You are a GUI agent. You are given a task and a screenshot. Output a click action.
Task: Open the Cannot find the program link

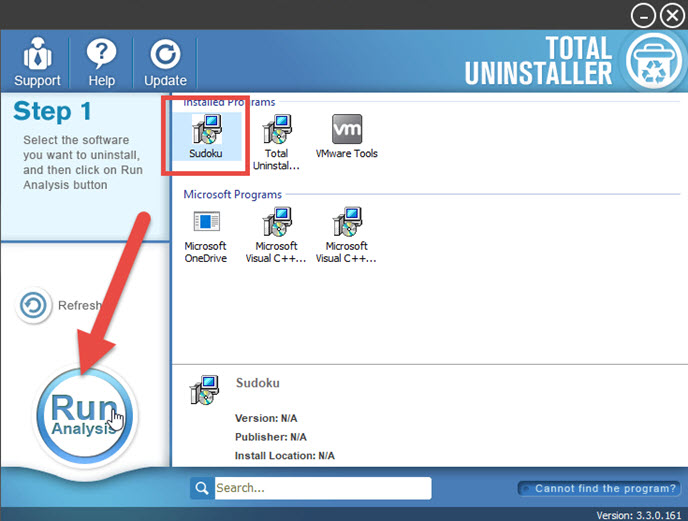(599, 489)
